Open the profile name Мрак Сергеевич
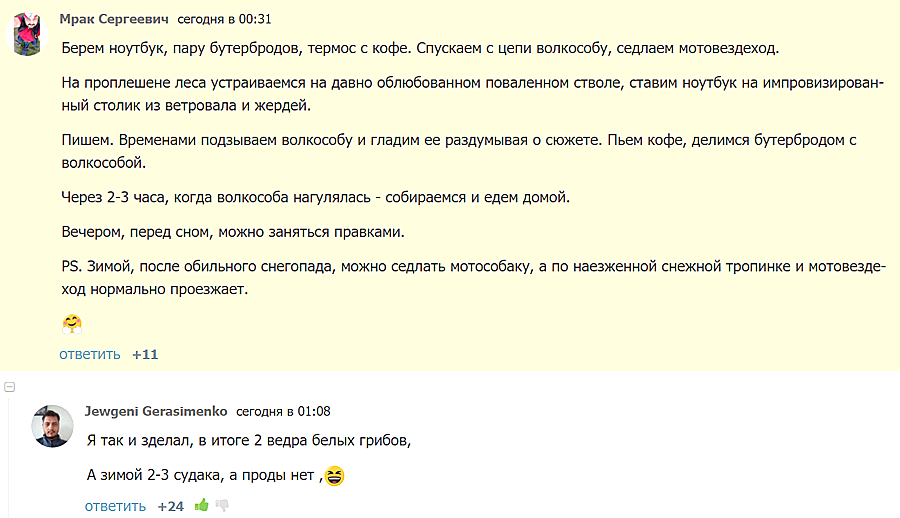 (x=114, y=19)
